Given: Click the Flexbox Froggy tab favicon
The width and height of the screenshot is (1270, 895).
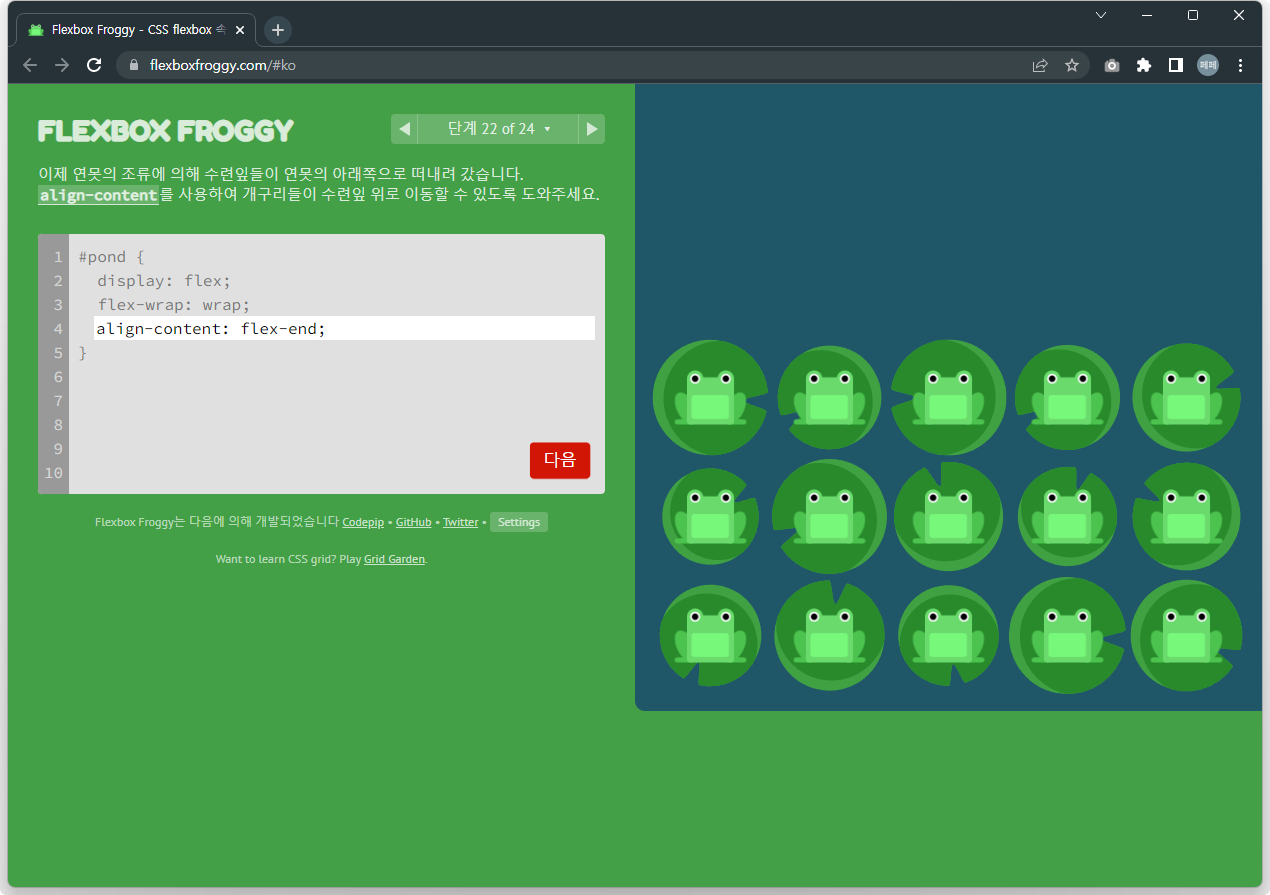Looking at the screenshot, I should [36, 30].
